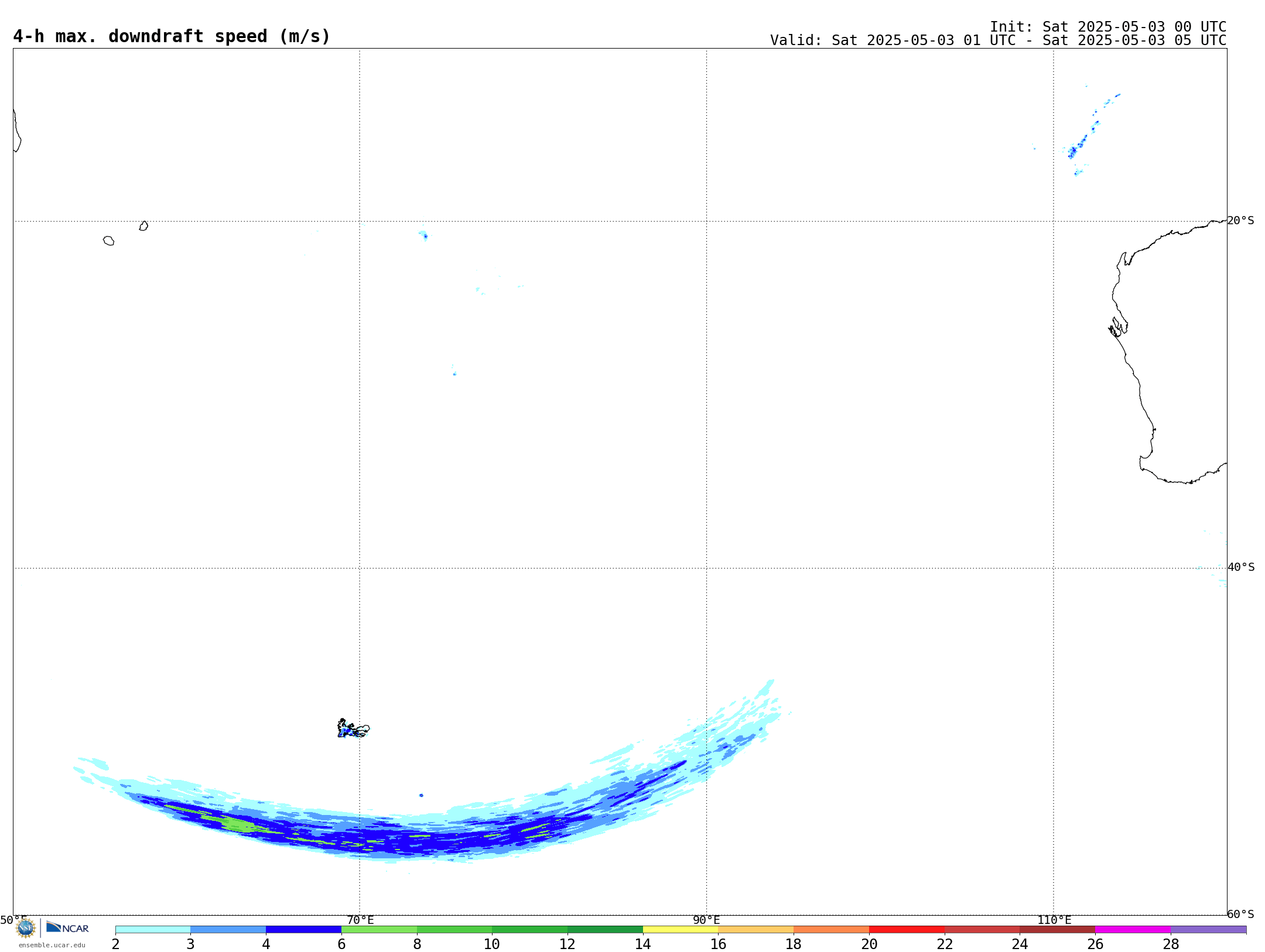
Task: Click the colorbar tick label 20
Action: tap(869, 944)
